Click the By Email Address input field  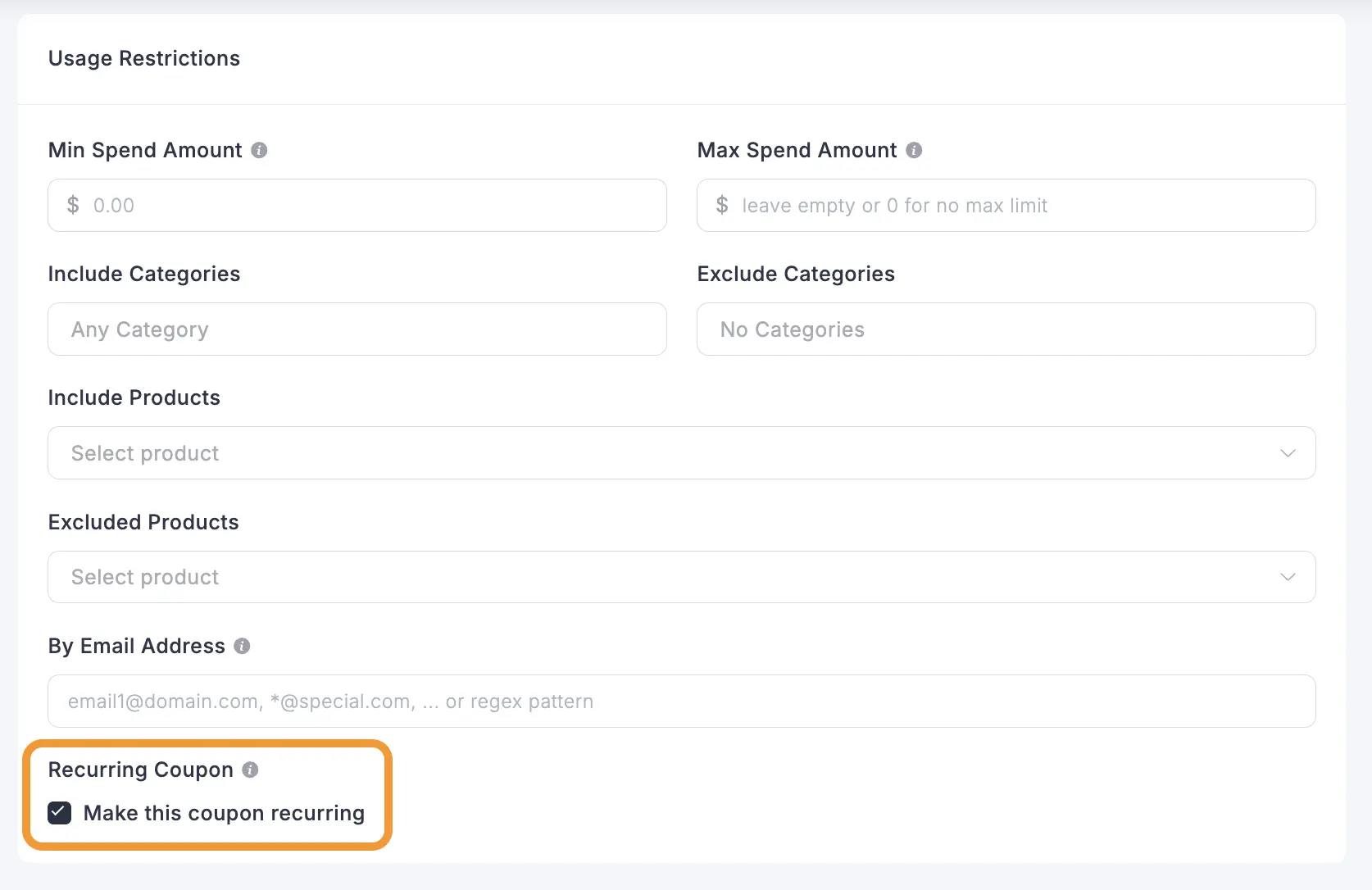point(681,702)
